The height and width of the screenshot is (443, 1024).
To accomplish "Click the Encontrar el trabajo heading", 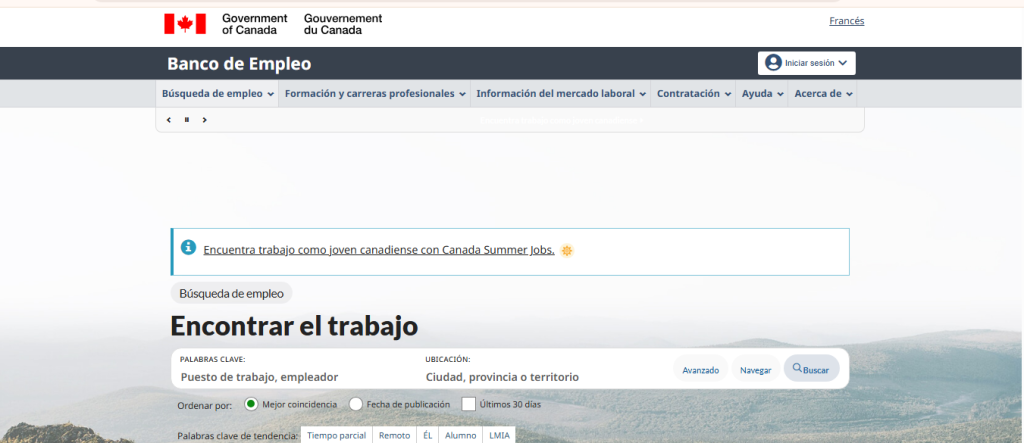I will [294, 326].
